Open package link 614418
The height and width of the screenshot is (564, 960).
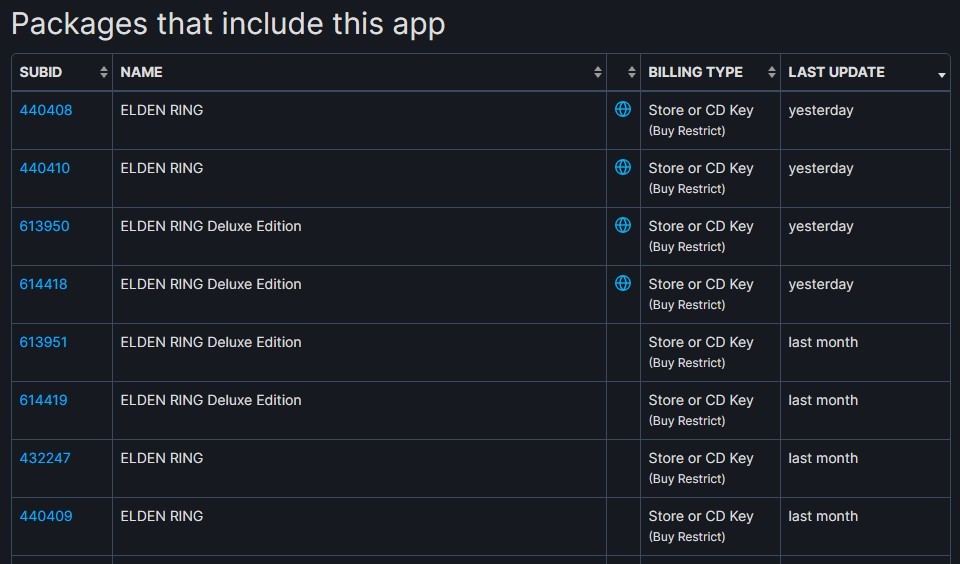click(x=44, y=284)
